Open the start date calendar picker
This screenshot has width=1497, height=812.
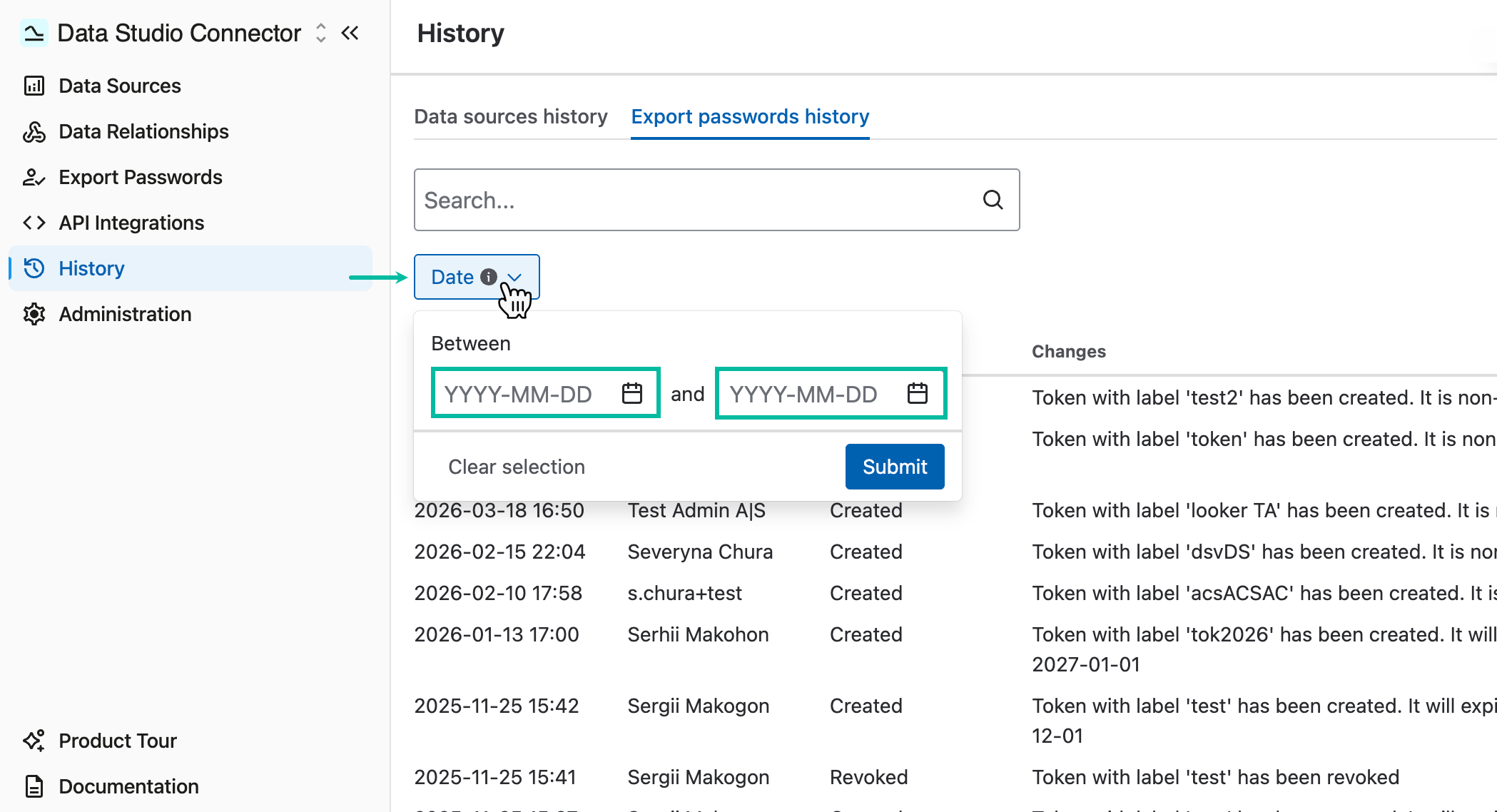[x=632, y=393]
